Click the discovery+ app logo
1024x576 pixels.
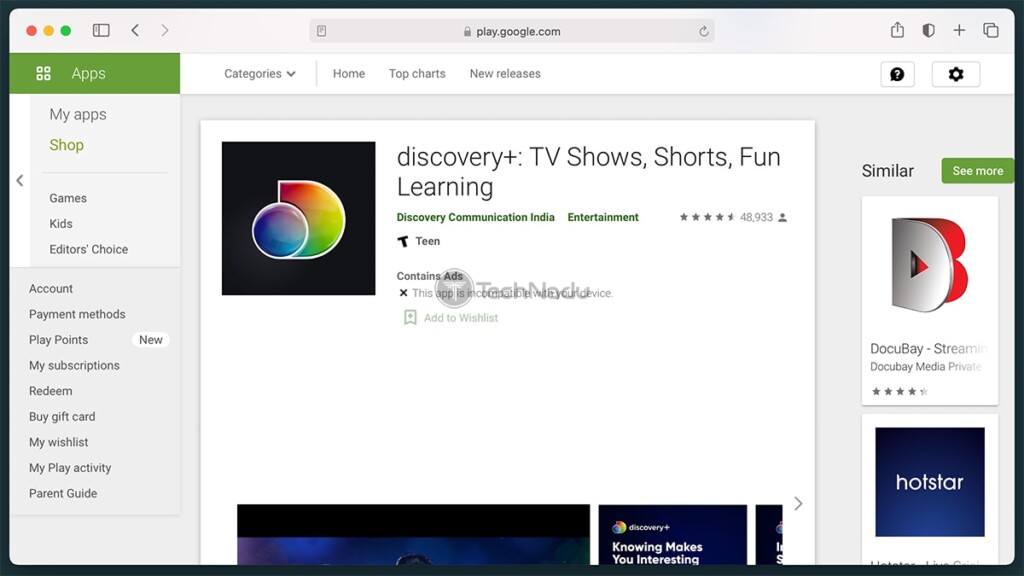pos(298,218)
